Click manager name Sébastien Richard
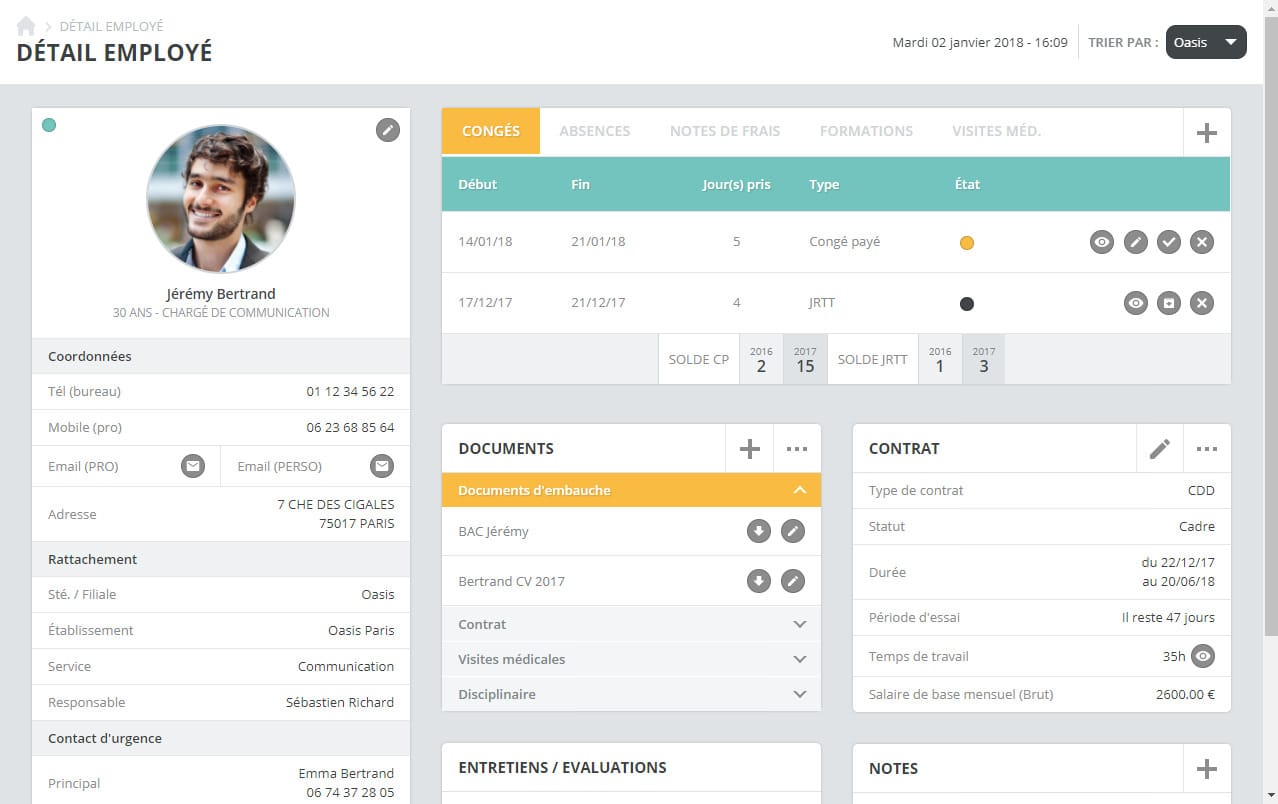The width and height of the screenshot is (1278, 804). click(x=340, y=702)
